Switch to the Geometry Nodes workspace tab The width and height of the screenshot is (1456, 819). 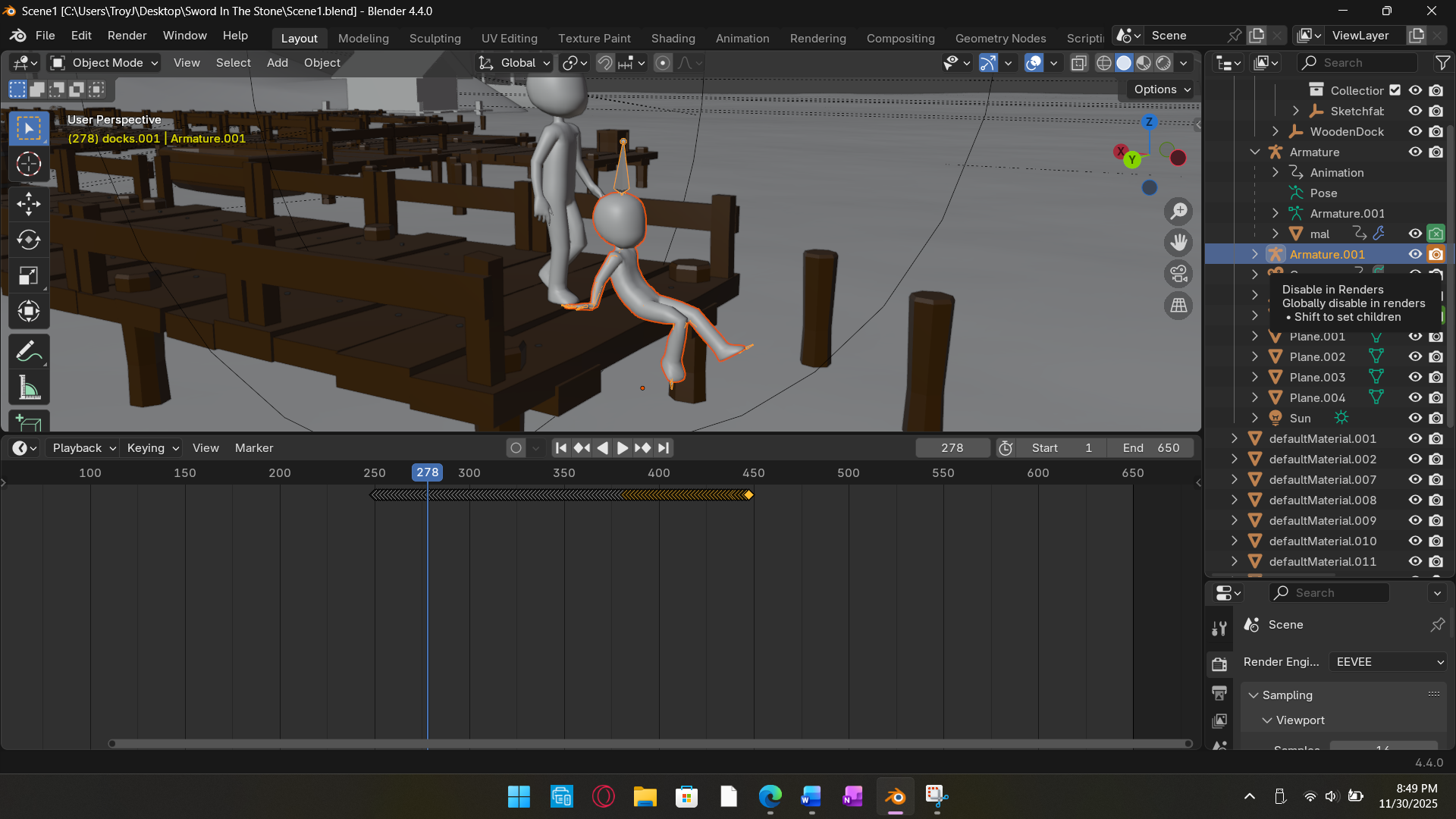point(1000,38)
